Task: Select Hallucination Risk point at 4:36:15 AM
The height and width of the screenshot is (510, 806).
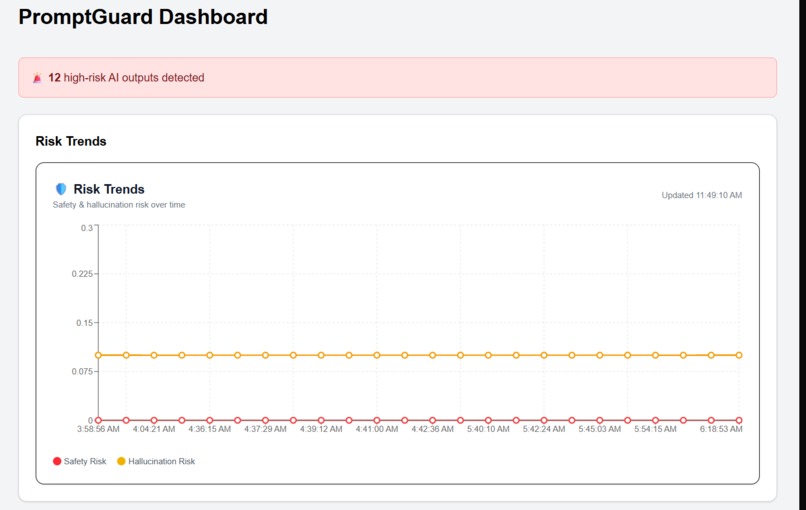Action: tap(210, 355)
